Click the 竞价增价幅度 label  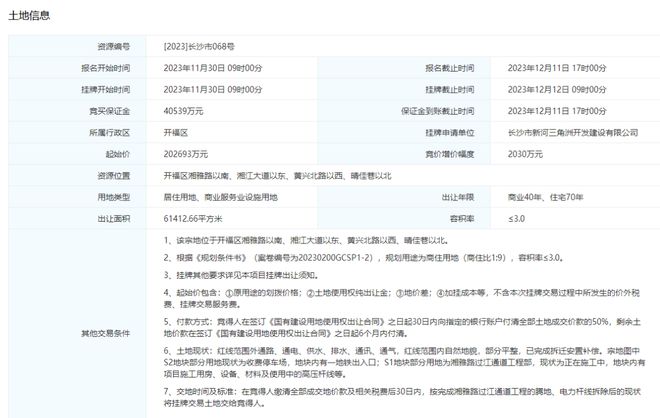click(x=450, y=154)
